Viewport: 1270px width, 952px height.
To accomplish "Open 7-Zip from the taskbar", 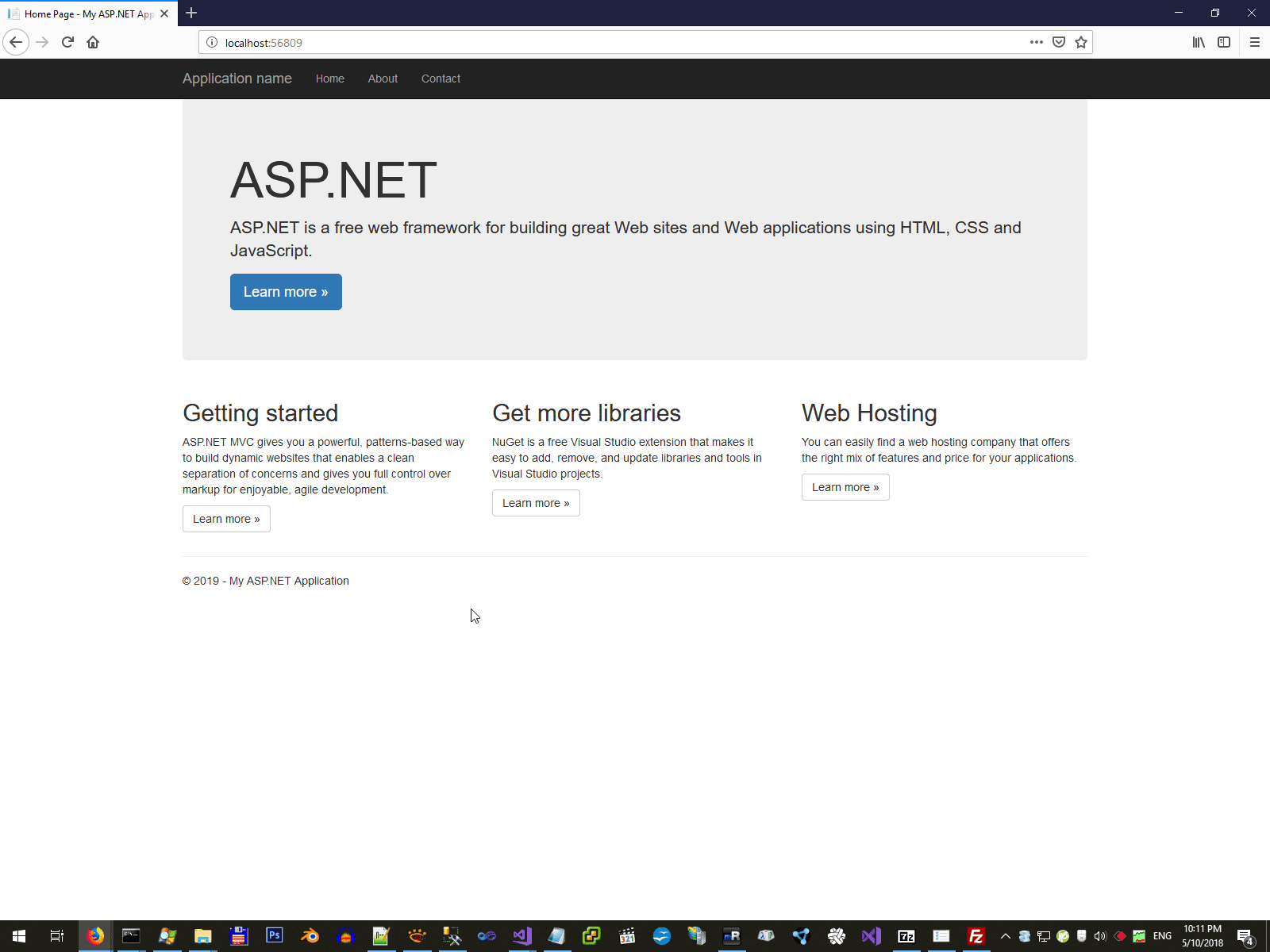I will 906,936.
